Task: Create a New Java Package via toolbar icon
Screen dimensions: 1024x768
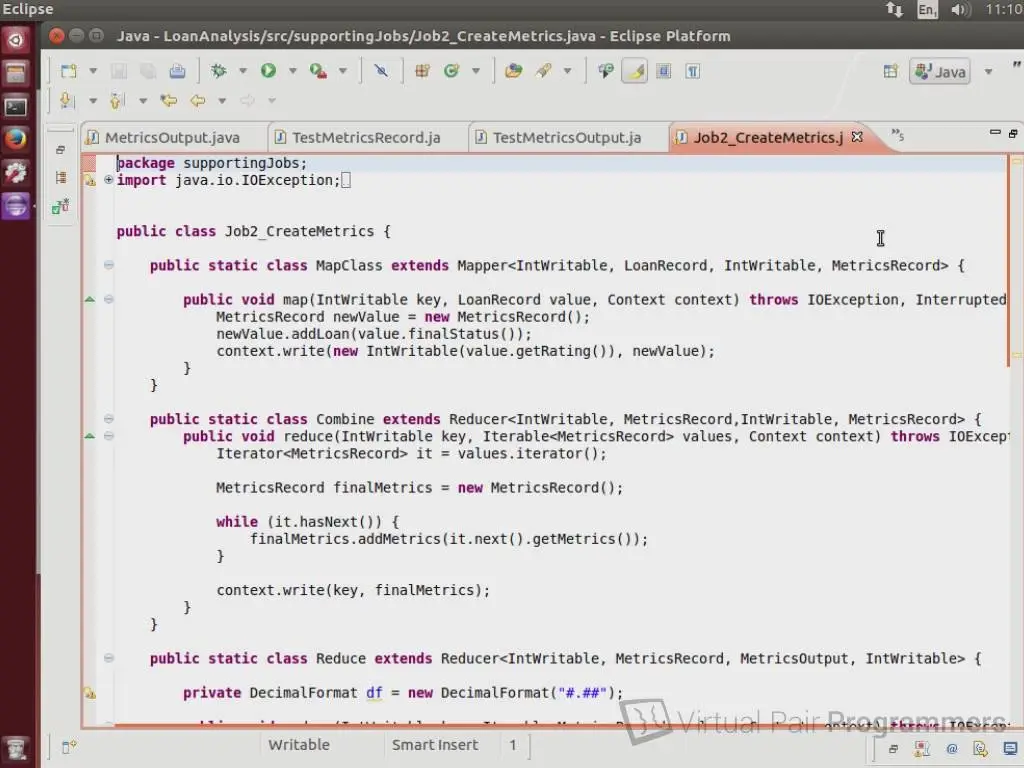Action: click(422, 71)
